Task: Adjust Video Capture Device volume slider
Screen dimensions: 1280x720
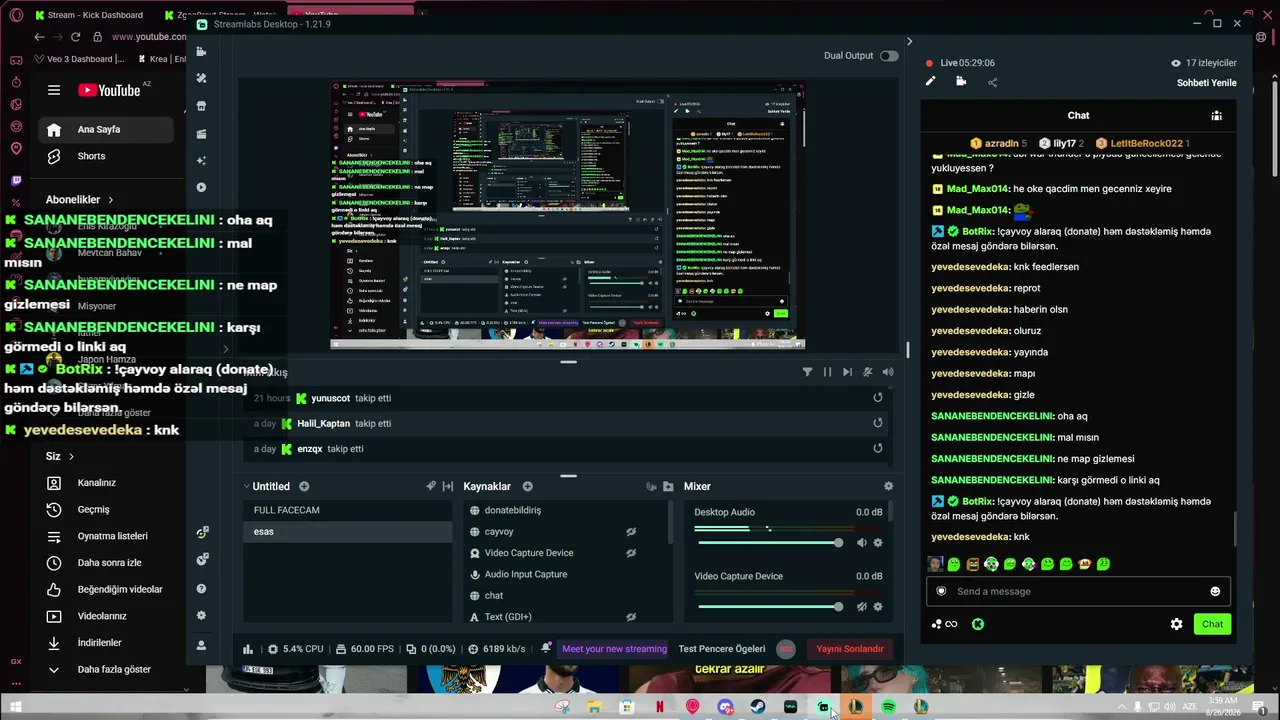Action: (x=770, y=607)
